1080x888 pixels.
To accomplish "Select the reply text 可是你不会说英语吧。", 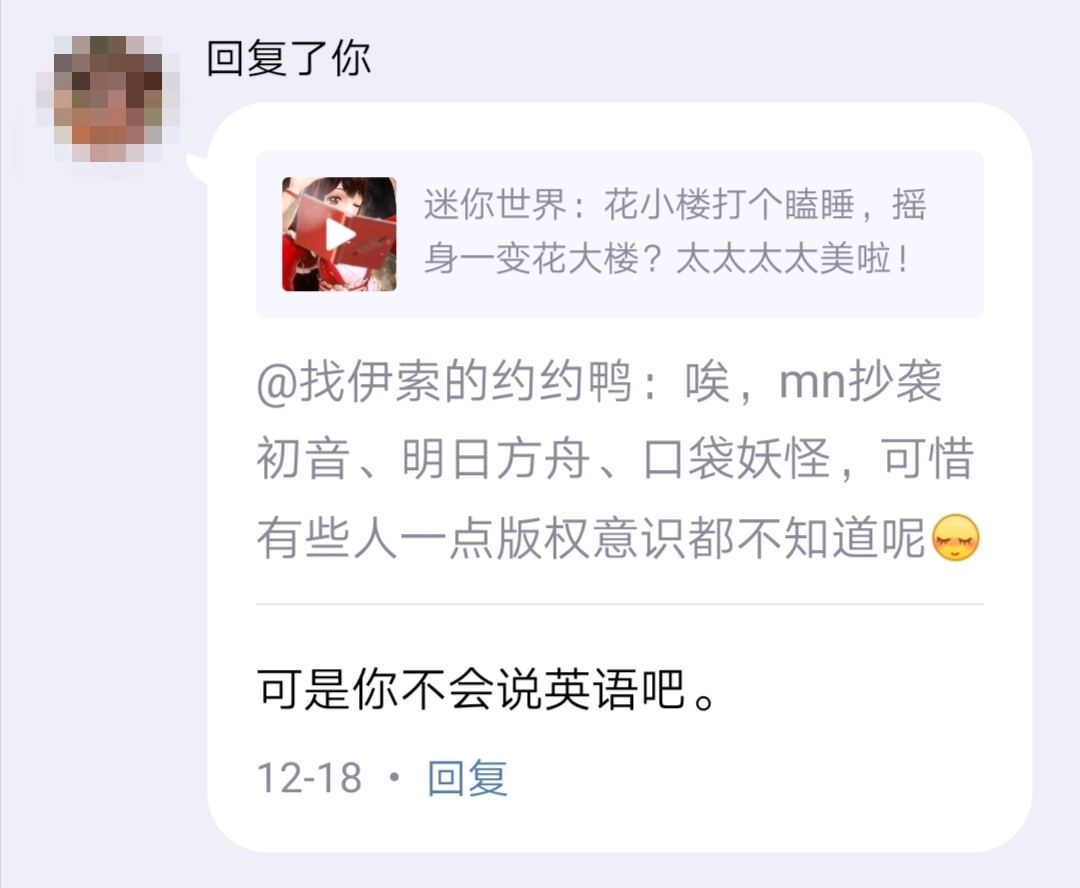I will coord(488,690).
